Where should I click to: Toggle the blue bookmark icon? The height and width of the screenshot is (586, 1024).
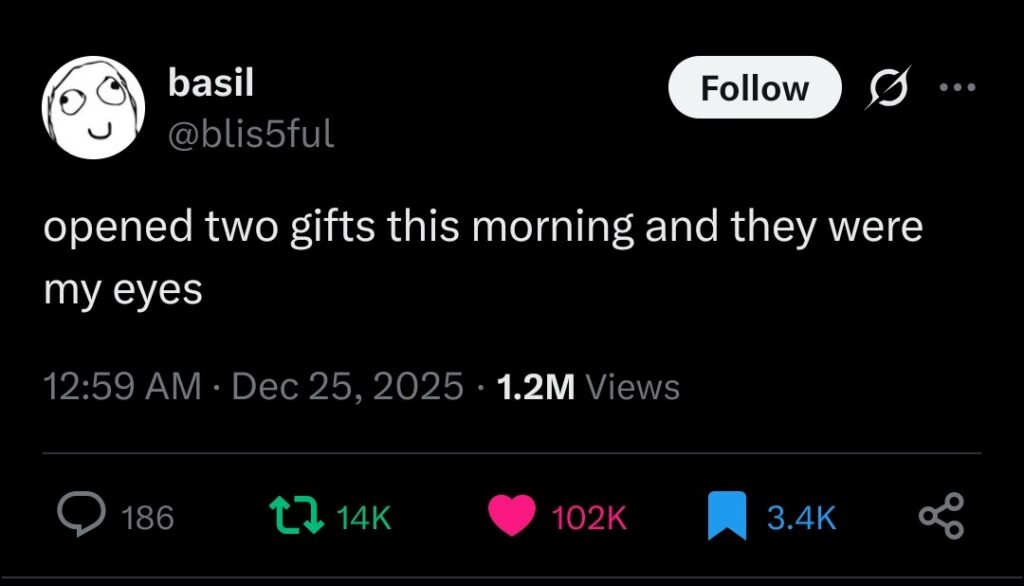[721, 516]
